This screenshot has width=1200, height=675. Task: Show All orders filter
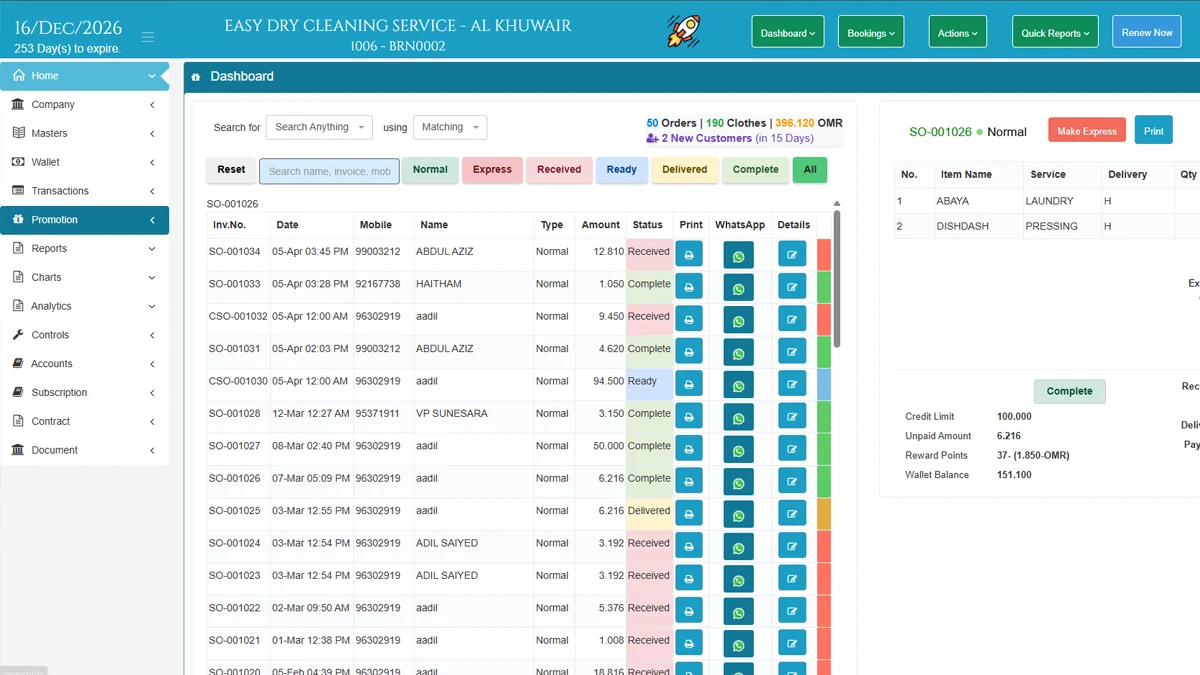click(x=809, y=170)
